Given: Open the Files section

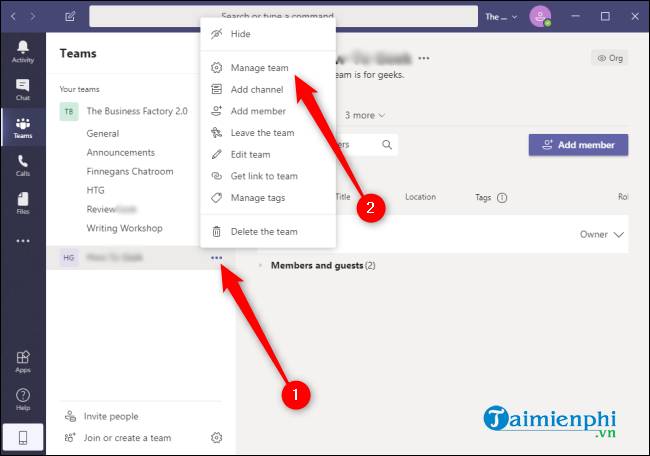Looking at the screenshot, I should click(23, 203).
